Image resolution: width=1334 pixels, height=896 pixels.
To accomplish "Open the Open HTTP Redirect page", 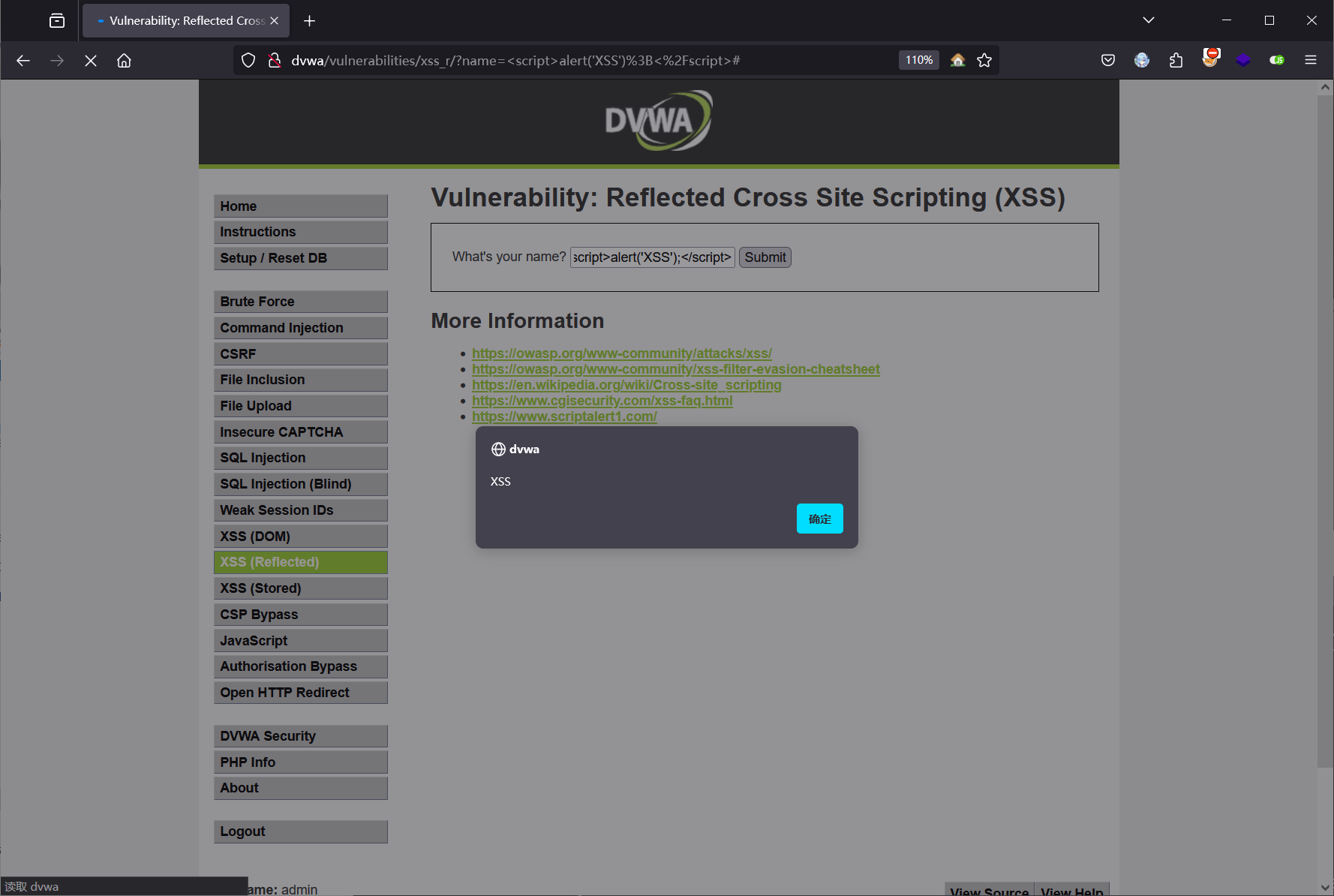I will 301,693.
